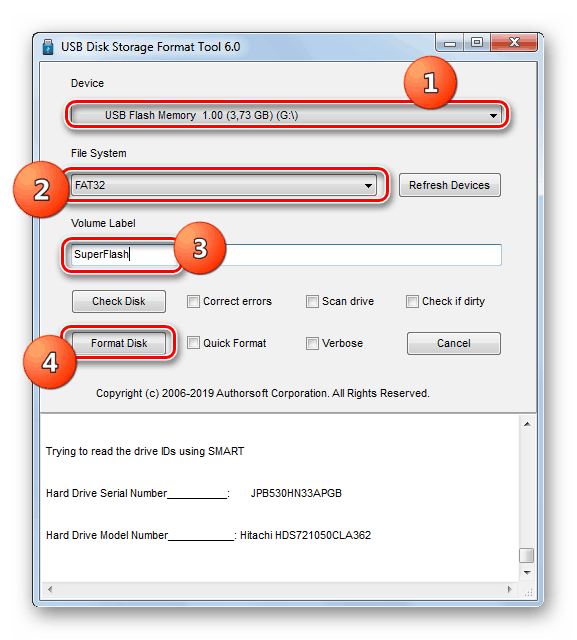Maximize the Format Tool window
The height and width of the screenshot is (640, 577).
(477, 42)
